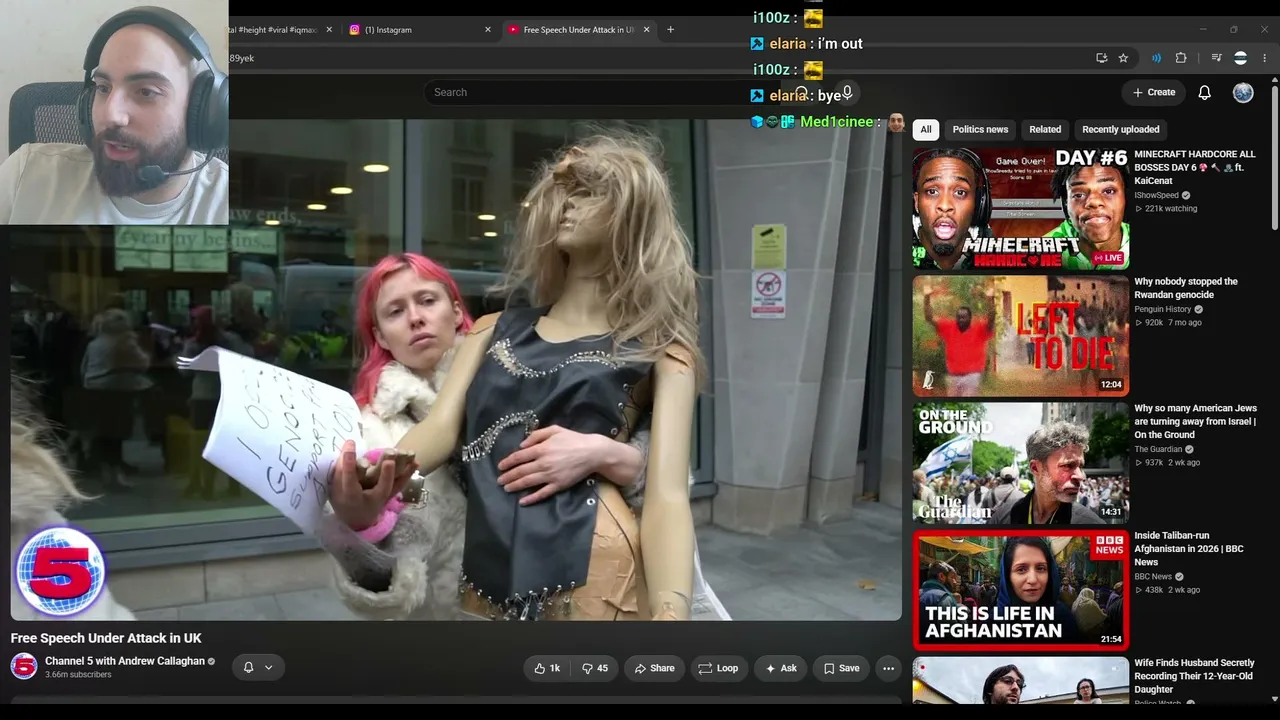
Task: Open The Guardian 'On the Ground' thumbnail
Action: pyautogui.click(x=1021, y=463)
